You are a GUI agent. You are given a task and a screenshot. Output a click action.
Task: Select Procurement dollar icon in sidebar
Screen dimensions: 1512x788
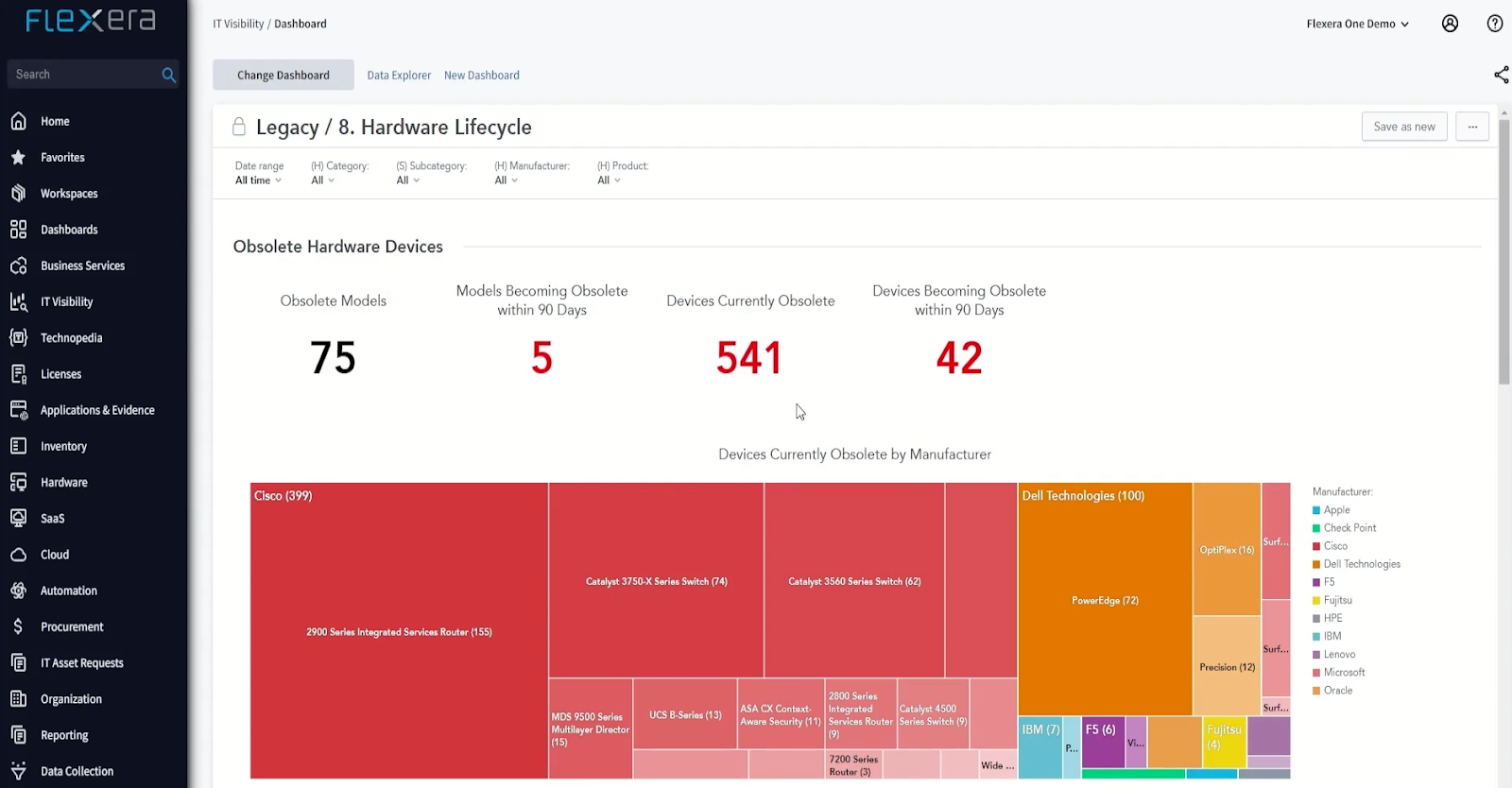[18, 626]
